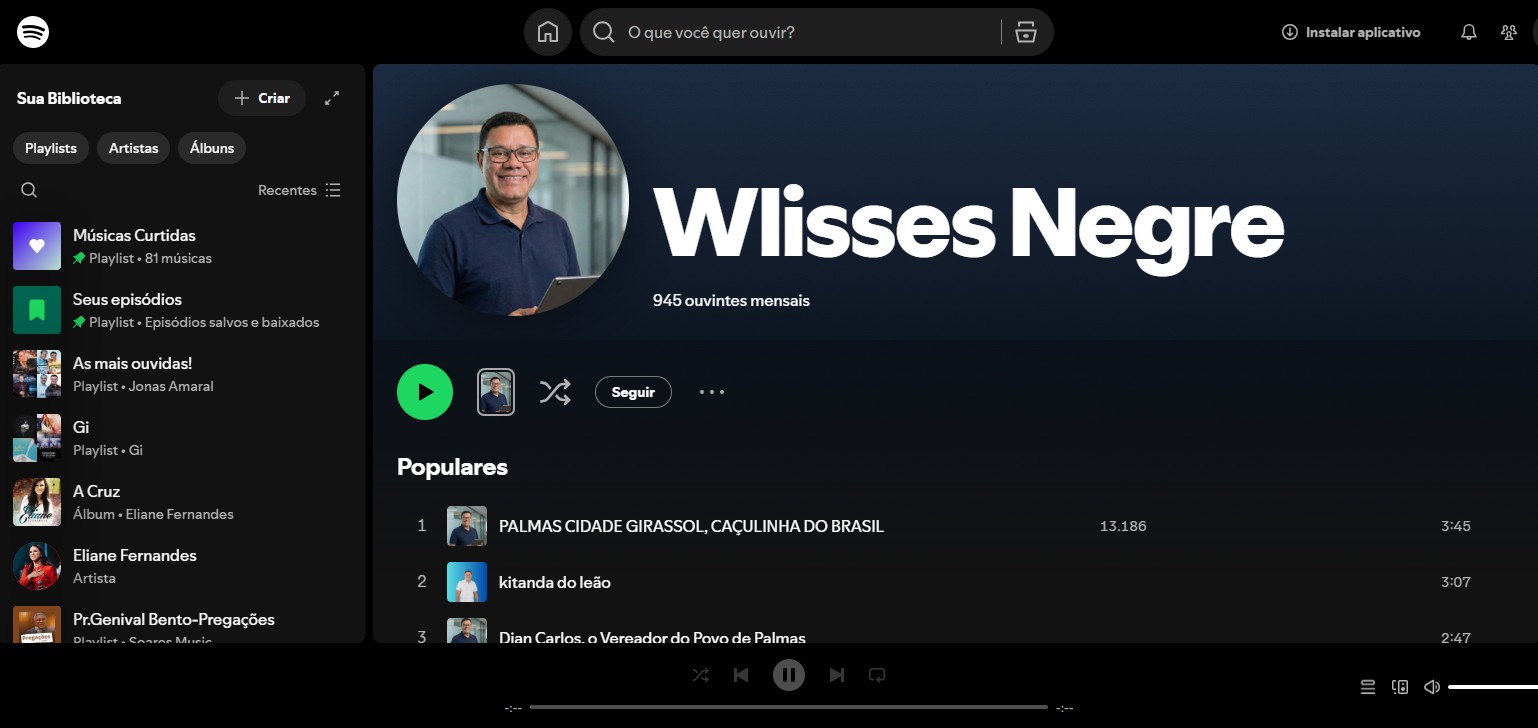This screenshot has height=728, width=1538.
Task: Filter library by Playlists
Action: click(51, 148)
